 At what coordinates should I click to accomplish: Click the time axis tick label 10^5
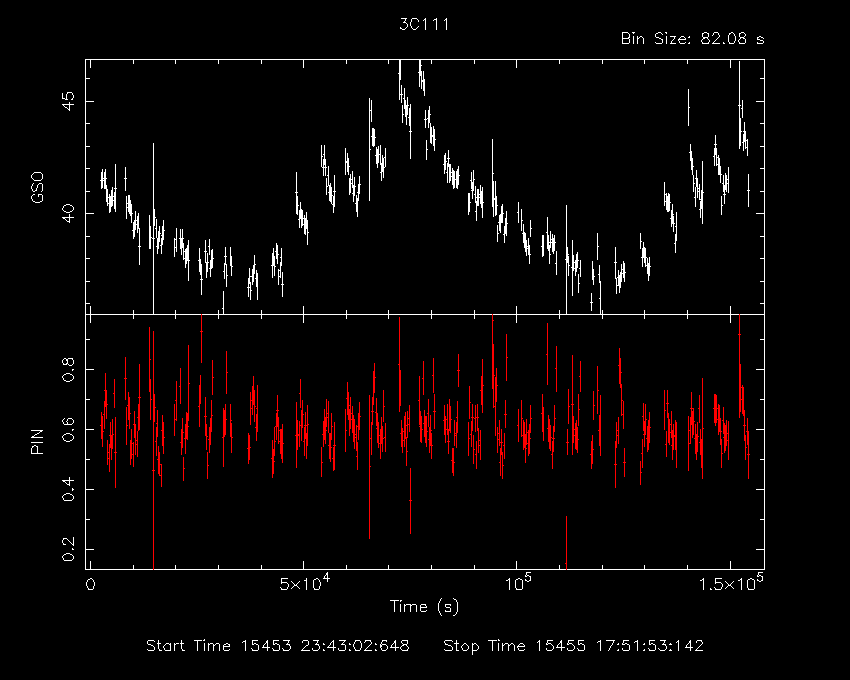pyautogui.click(x=518, y=582)
